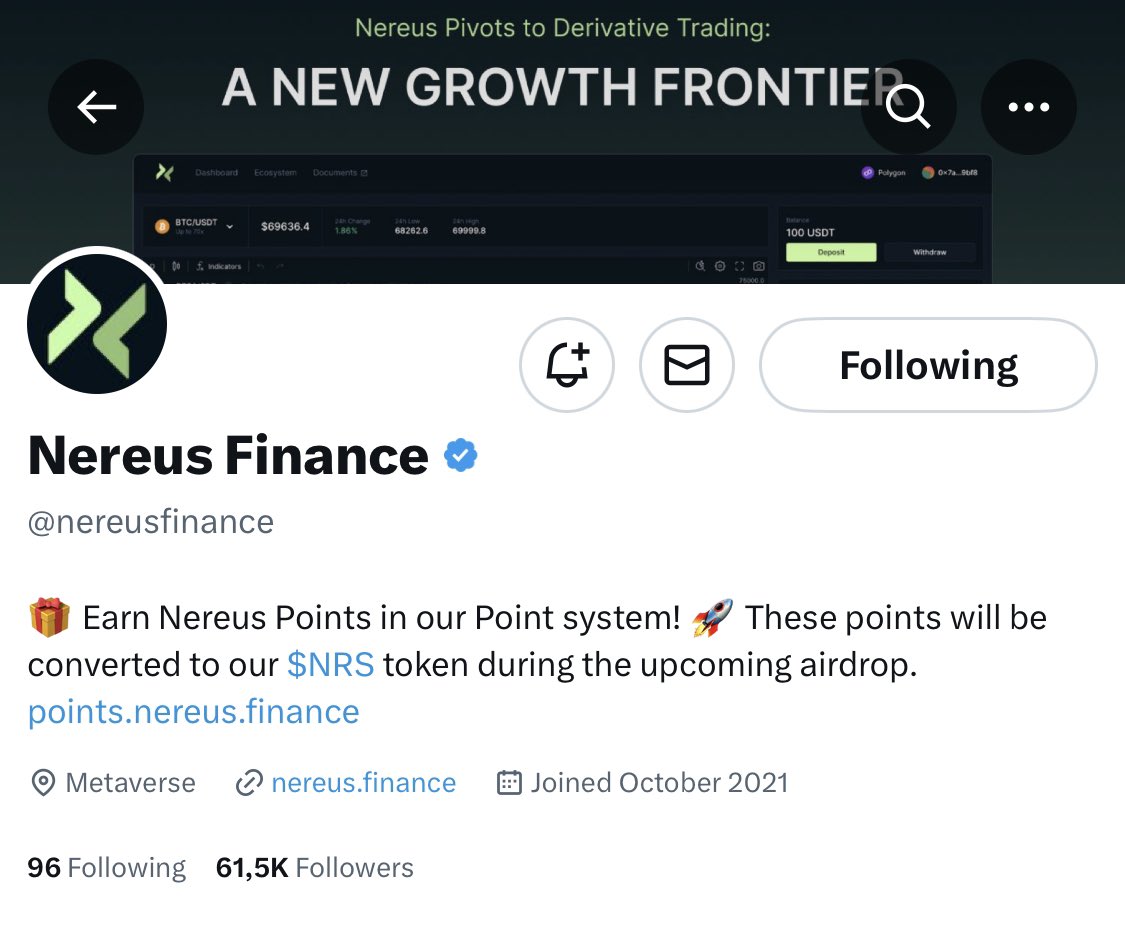Tap the link chain icon beside nereus.finance
The width and height of the screenshot is (1125, 933).
249,782
